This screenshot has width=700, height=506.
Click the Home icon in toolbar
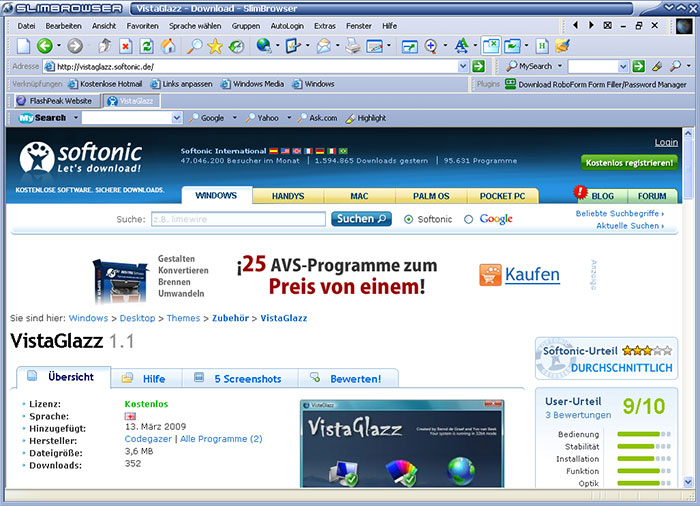[x=168, y=46]
